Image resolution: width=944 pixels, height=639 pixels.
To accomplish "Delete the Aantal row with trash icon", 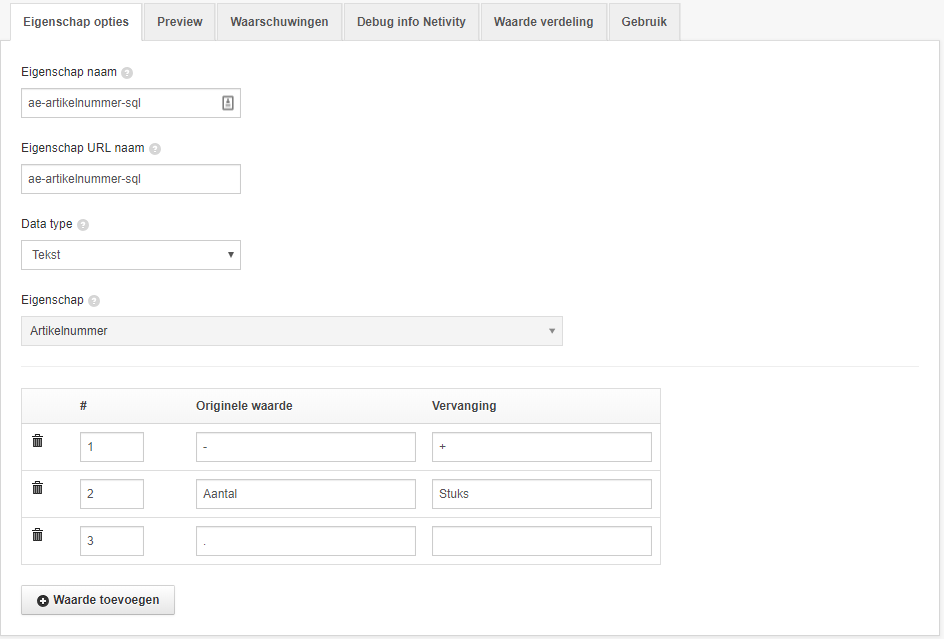I will coord(37,488).
